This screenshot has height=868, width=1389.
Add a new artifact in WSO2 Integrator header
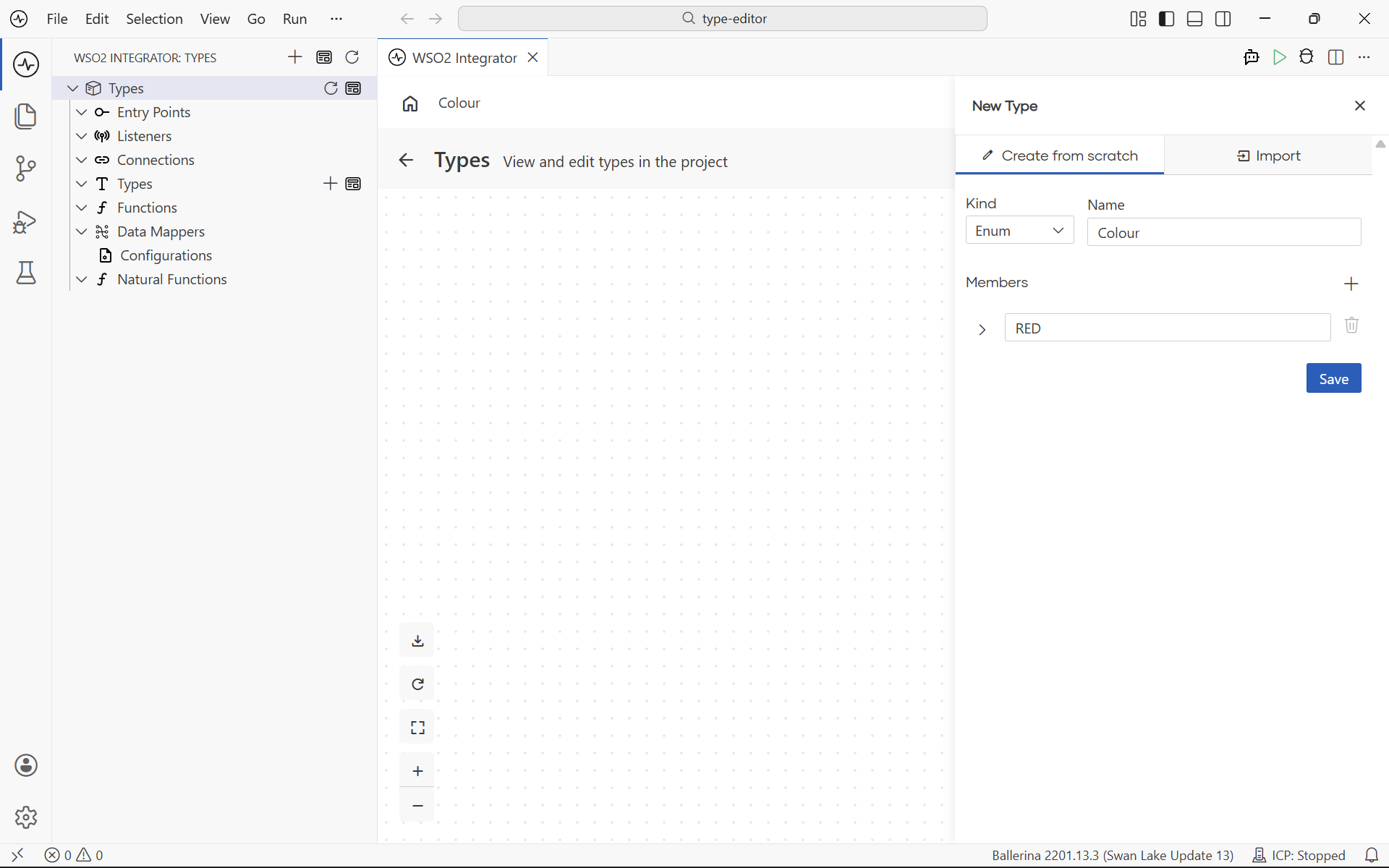(x=295, y=57)
